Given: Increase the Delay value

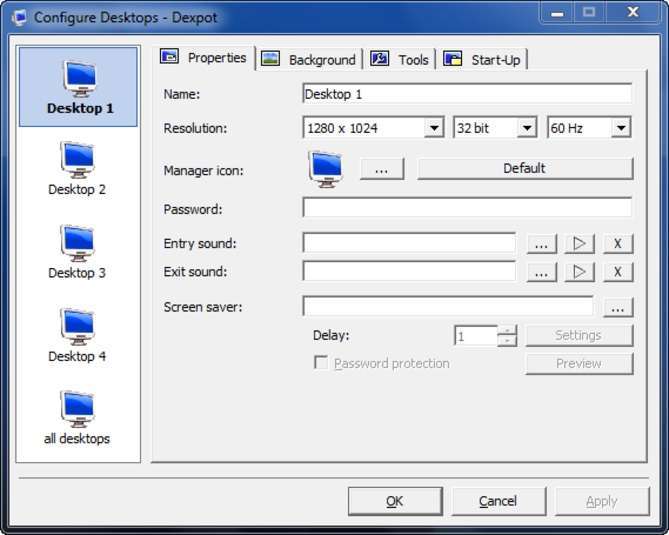Looking at the screenshot, I should [507, 330].
